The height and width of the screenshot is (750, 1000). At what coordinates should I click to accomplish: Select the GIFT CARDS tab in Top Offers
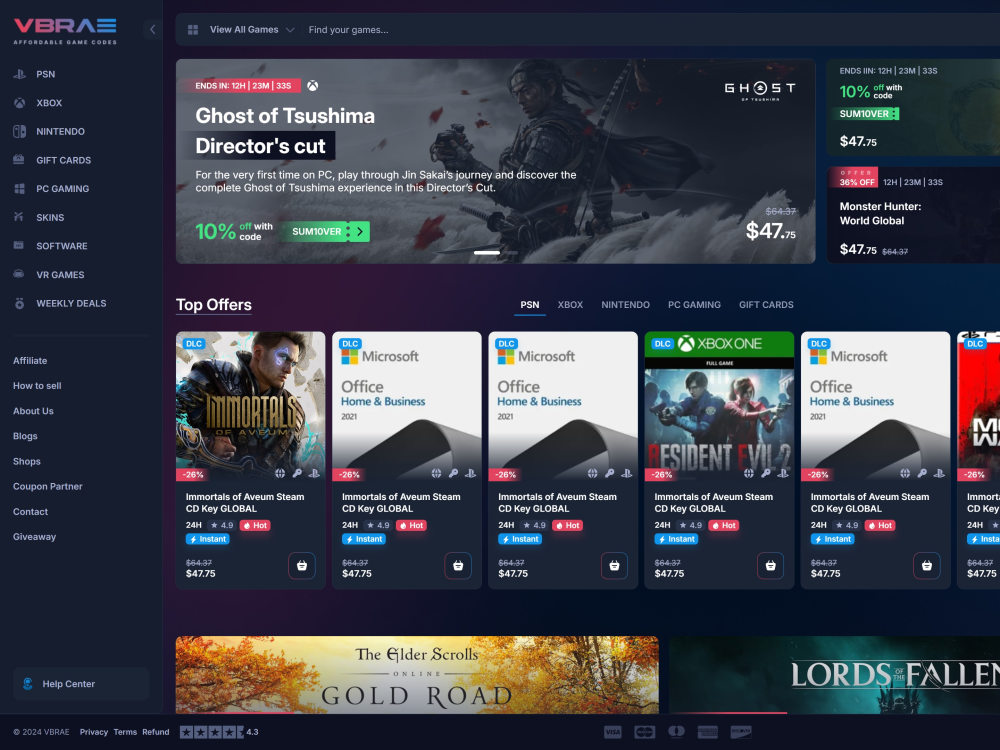766,305
